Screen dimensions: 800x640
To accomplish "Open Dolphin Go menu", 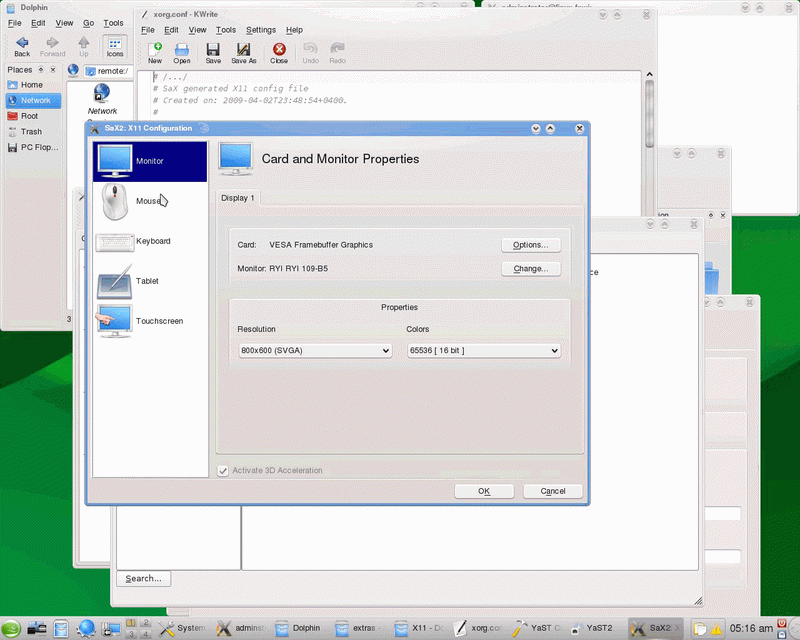I will (x=88, y=23).
